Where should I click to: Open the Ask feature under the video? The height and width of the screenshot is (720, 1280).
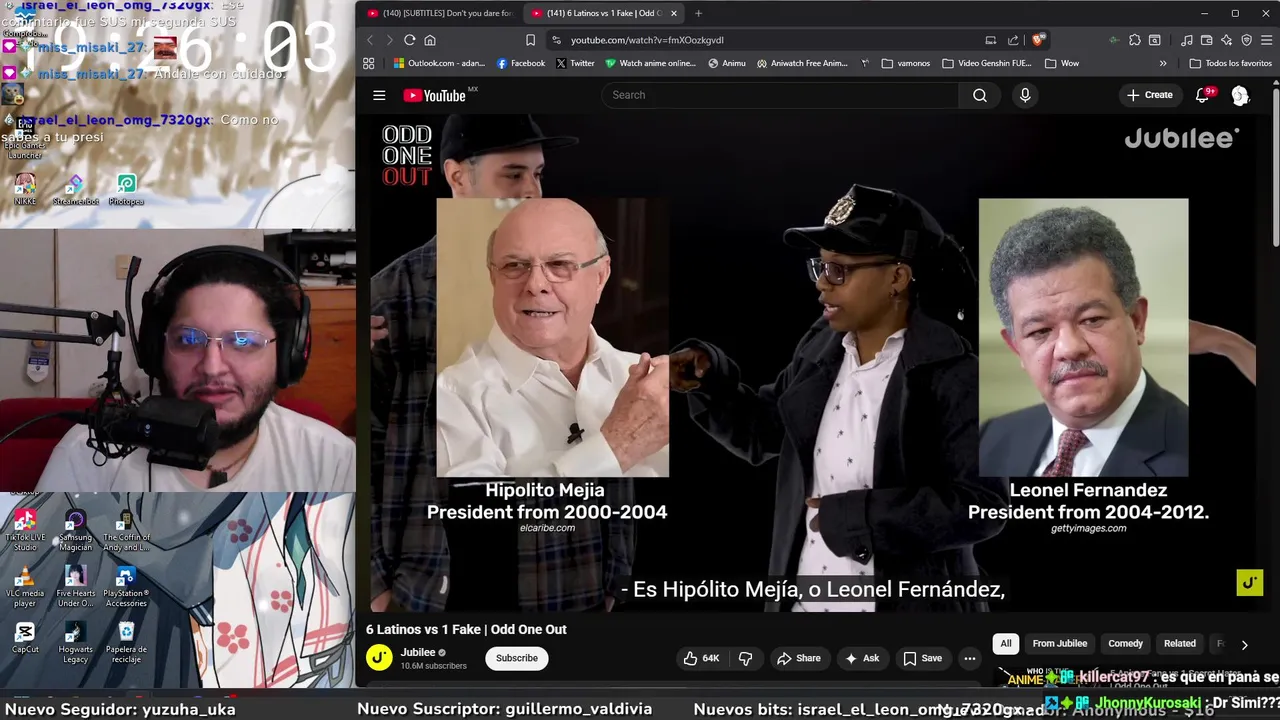tap(862, 658)
